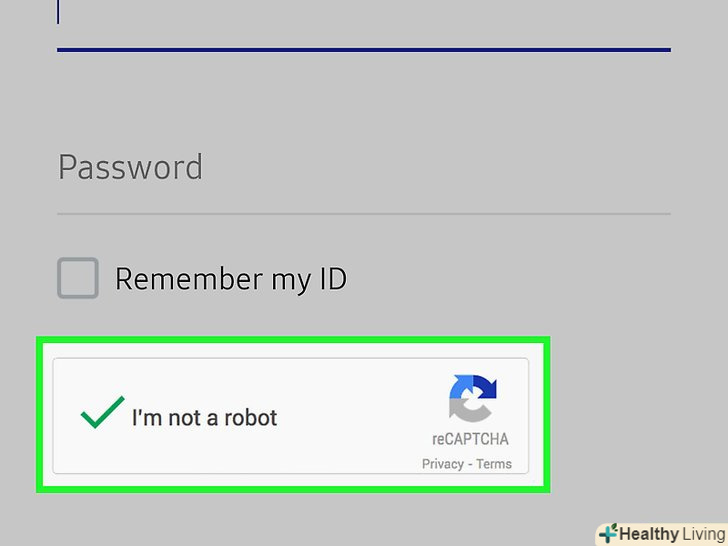Click the gray arrow of the reCAPTCHA logo
Viewport: 728px width, 546px height.
click(x=462, y=409)
